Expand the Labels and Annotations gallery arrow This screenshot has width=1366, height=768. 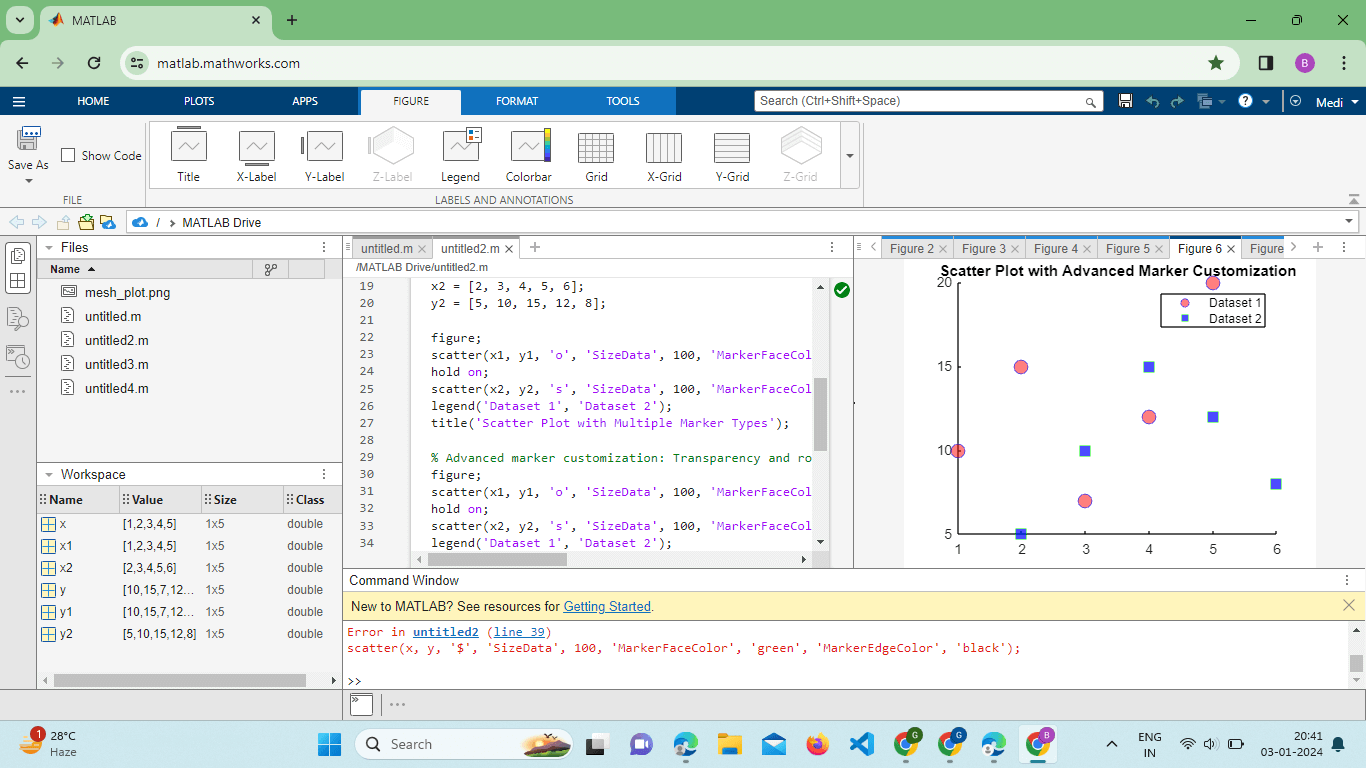(850, 155)
